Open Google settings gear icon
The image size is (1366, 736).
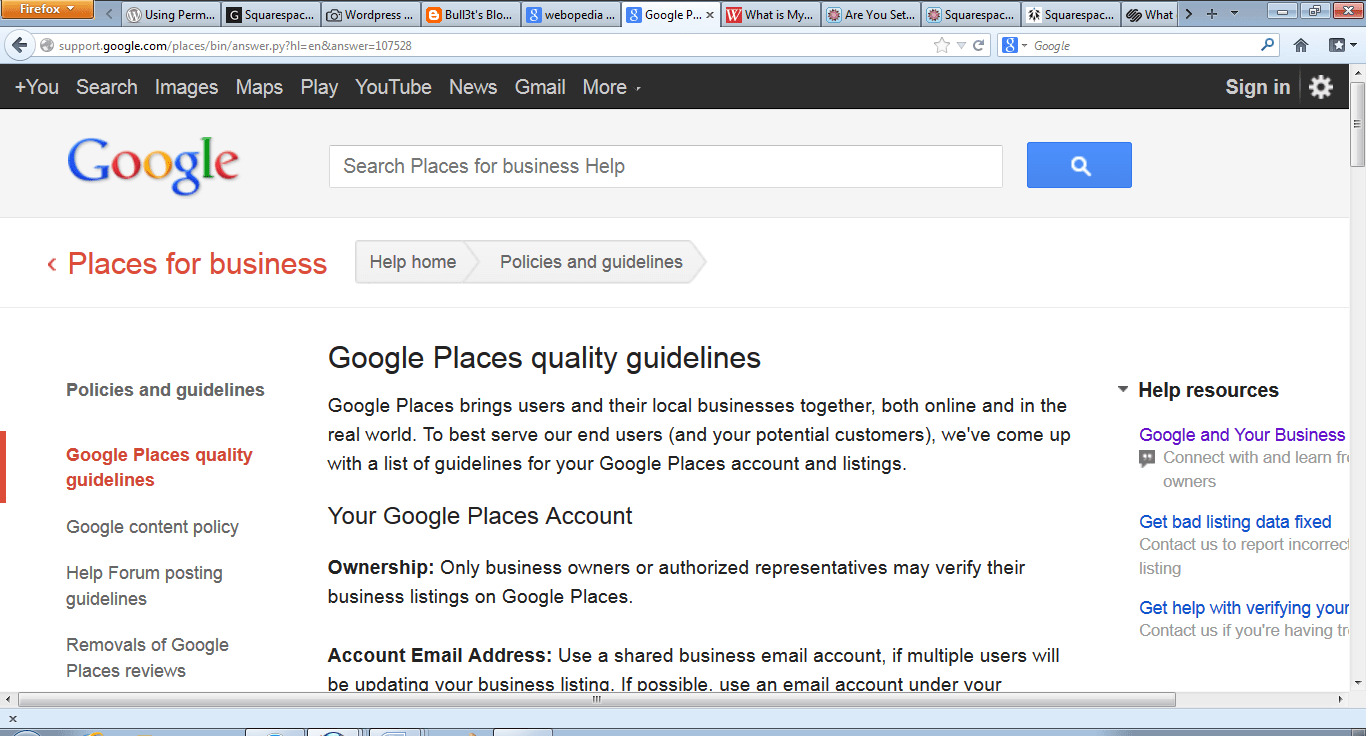(x=1321, y=87)
